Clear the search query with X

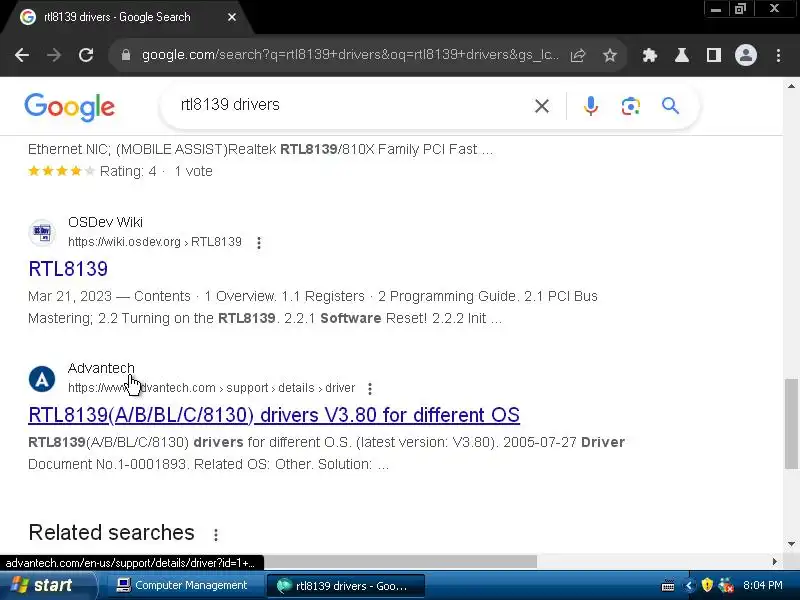click(x=542, y=106)
